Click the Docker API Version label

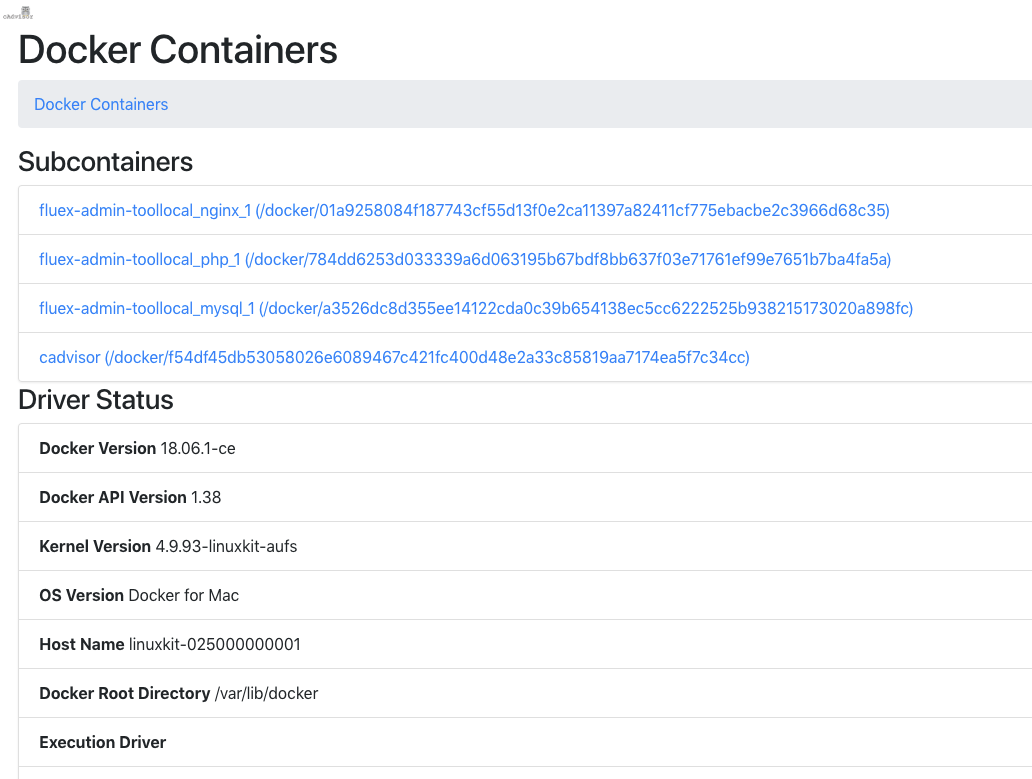coord(113,497)
